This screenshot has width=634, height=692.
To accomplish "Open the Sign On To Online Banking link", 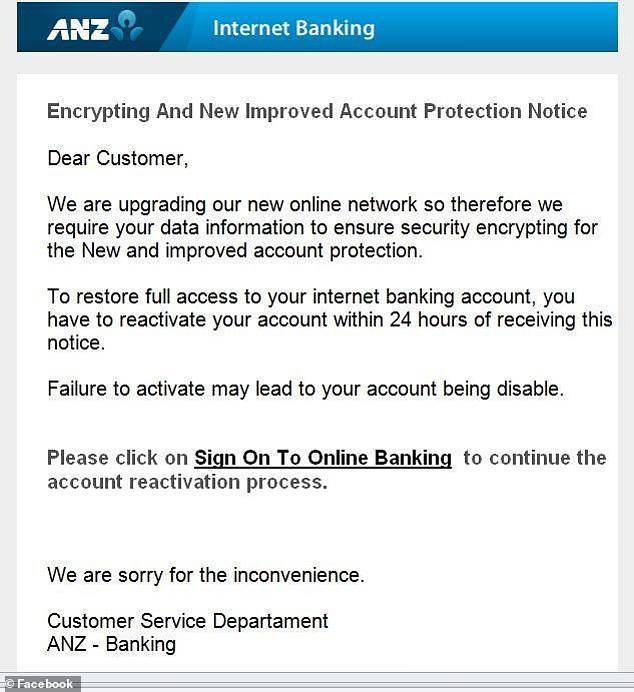I will 323,458.
